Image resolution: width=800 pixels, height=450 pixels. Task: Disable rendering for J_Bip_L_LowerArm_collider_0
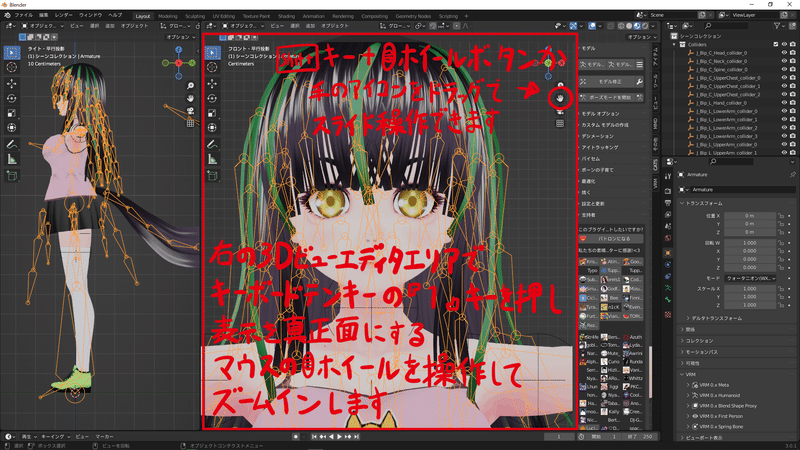click(x=793, y=111)
